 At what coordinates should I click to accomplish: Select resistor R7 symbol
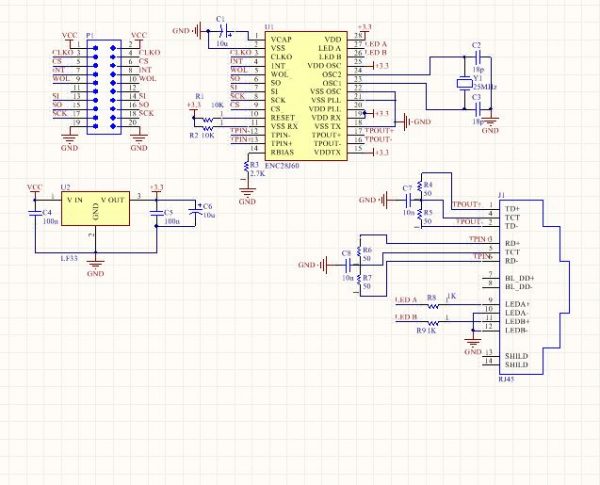point(359,279)
